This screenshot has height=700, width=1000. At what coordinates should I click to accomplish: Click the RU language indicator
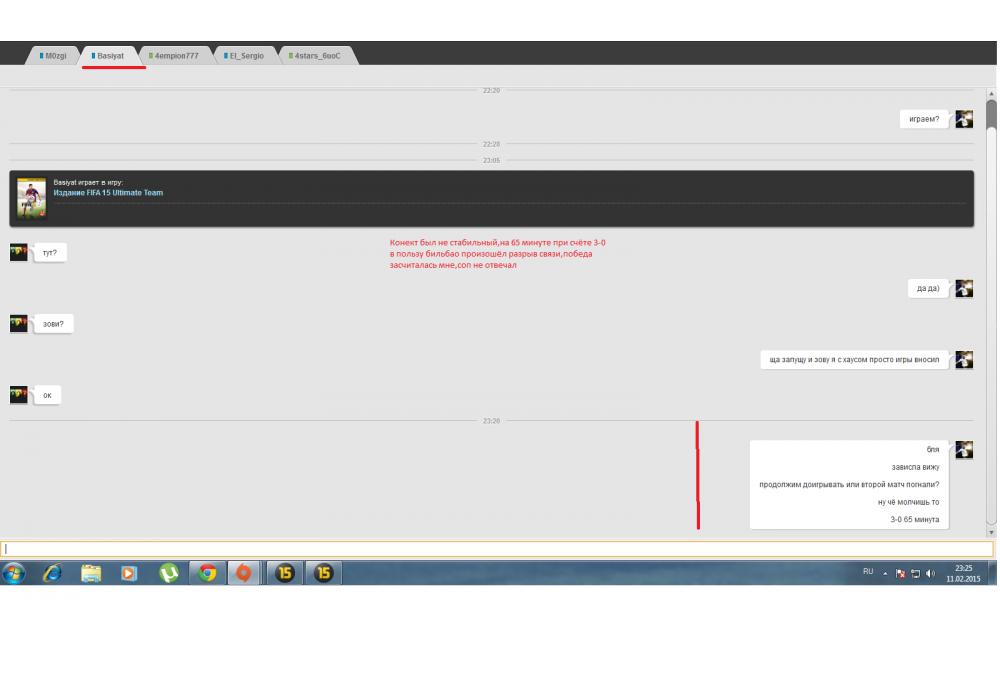pyautogui.click(x=868, y=572)
